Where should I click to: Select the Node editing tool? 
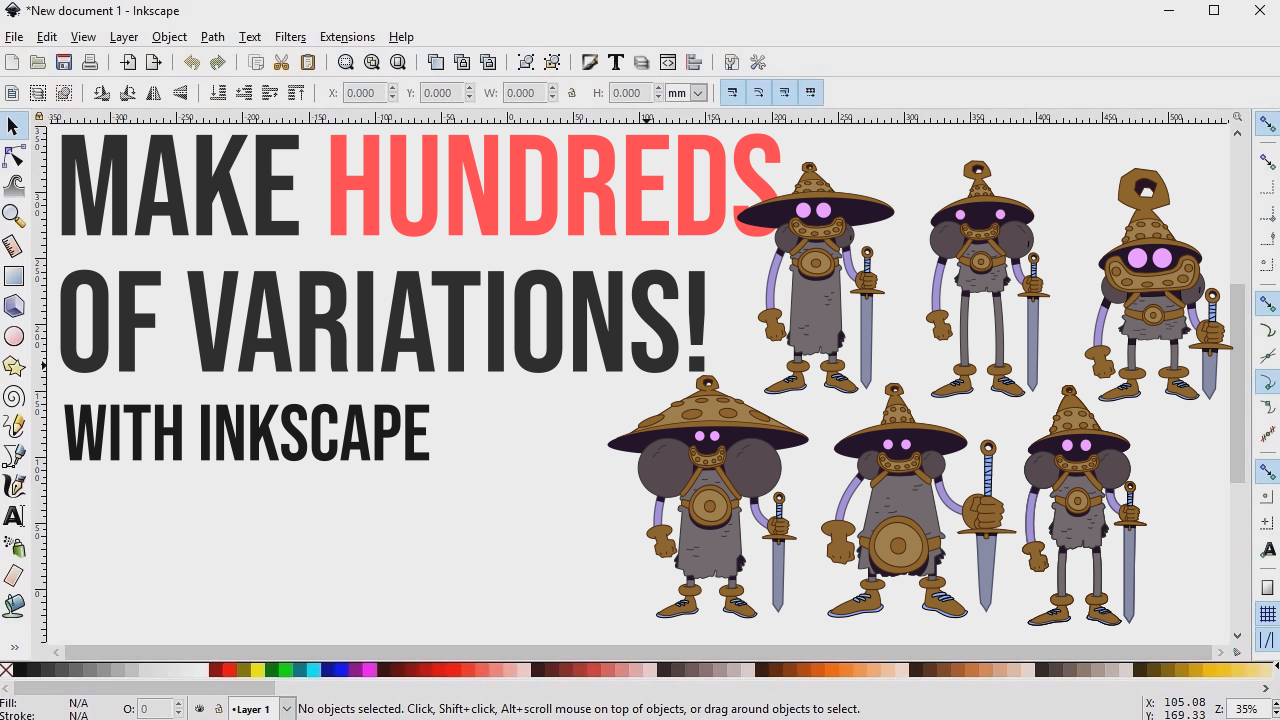[x=14, y=156]
